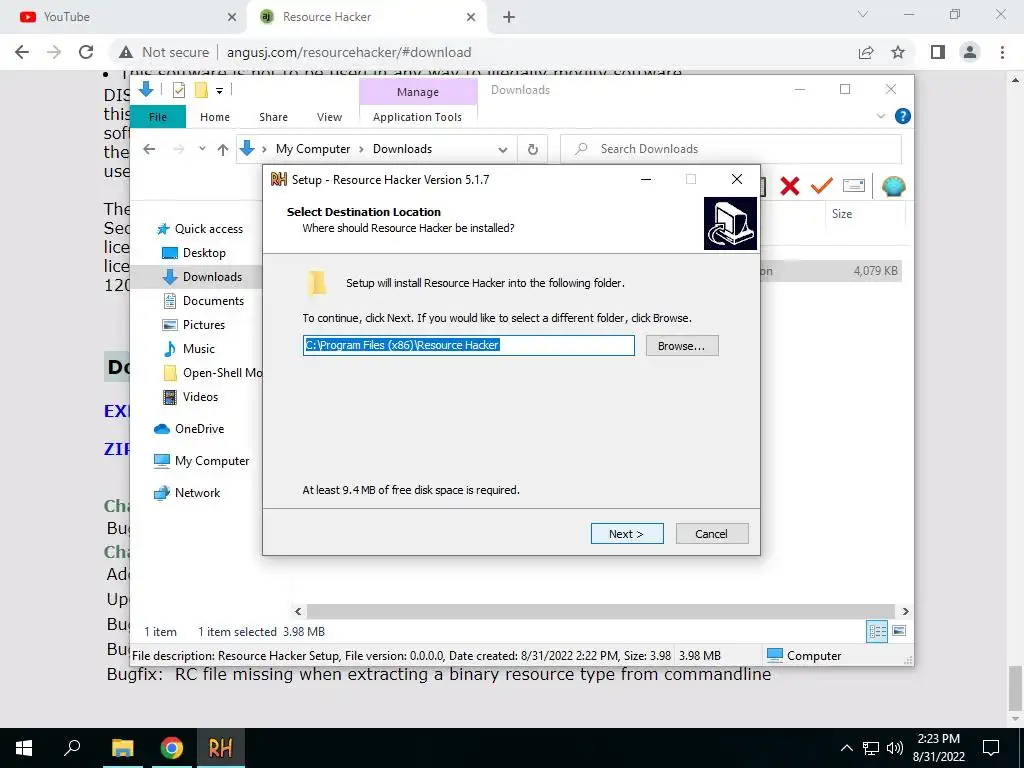This screenshot has height=768, width=1024.
Task: Go back in File Explorer
Action: point(149,149)
